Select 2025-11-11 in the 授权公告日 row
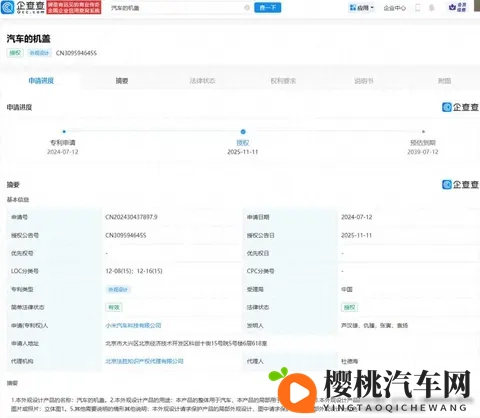This screenshot has width=480, height=418. point(356,235)
